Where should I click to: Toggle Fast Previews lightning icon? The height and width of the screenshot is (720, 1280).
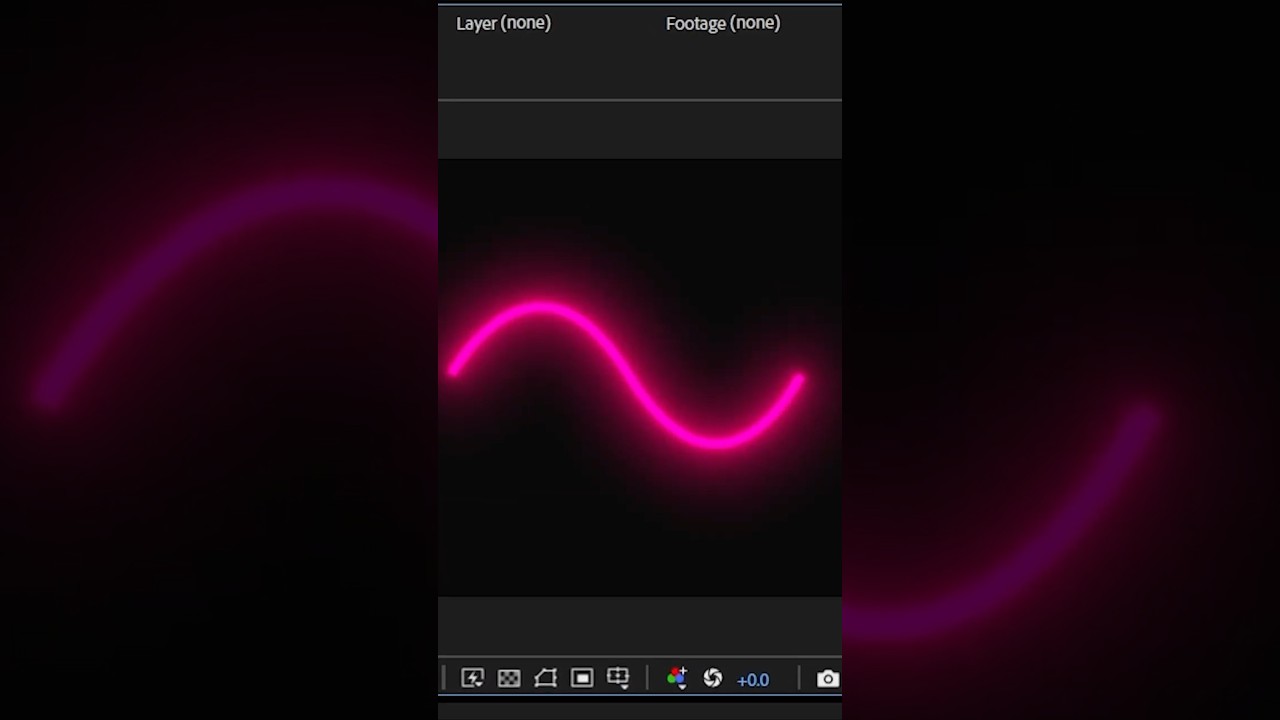[x=472, y=678]
